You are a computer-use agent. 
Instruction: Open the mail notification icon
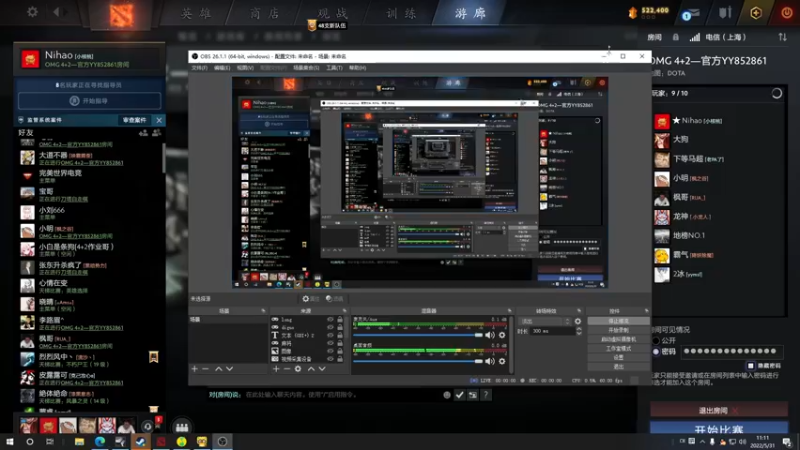(x=690, y=14)
